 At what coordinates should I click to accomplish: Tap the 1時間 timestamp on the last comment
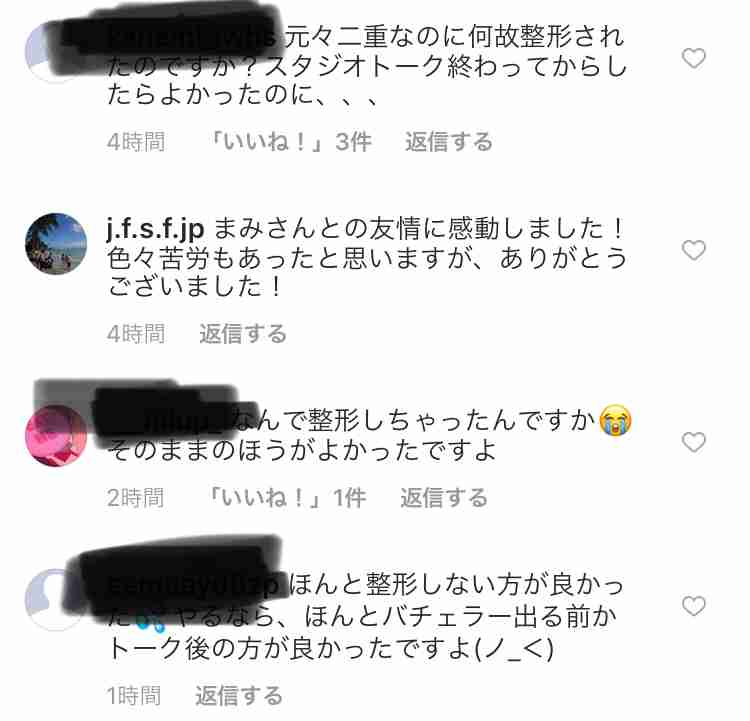coord(133,696)
